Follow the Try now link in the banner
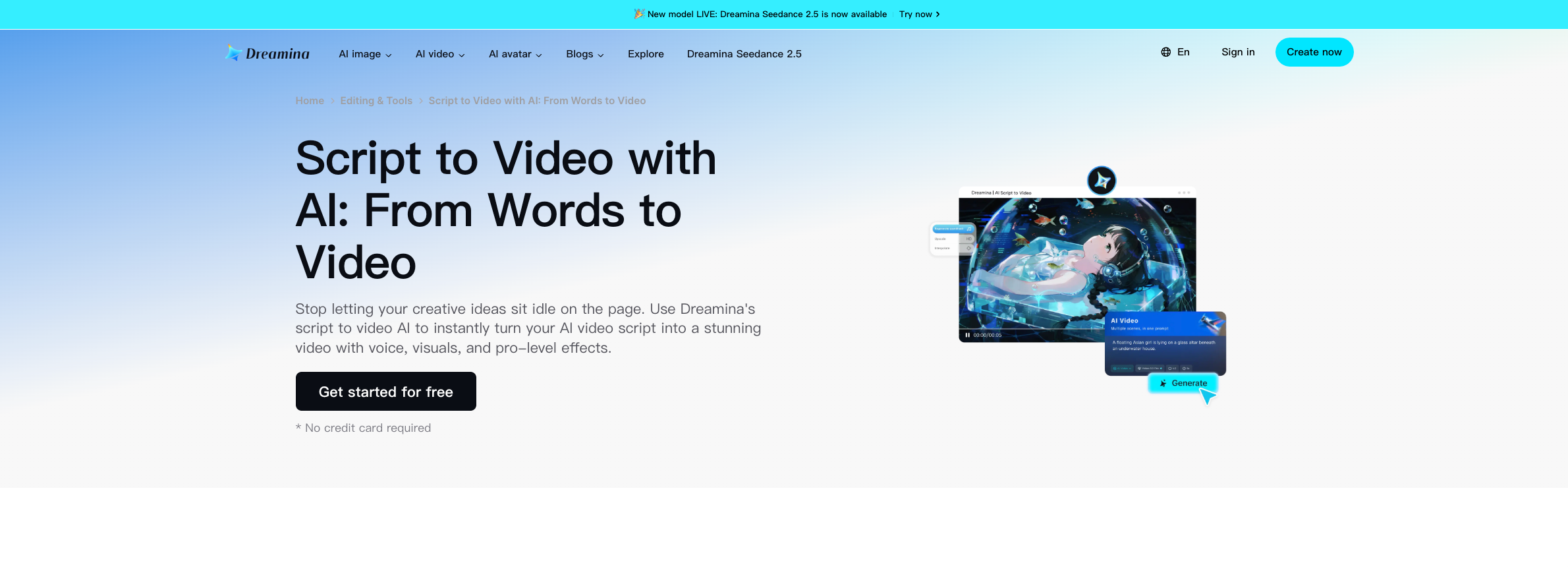 pos(920,14)
